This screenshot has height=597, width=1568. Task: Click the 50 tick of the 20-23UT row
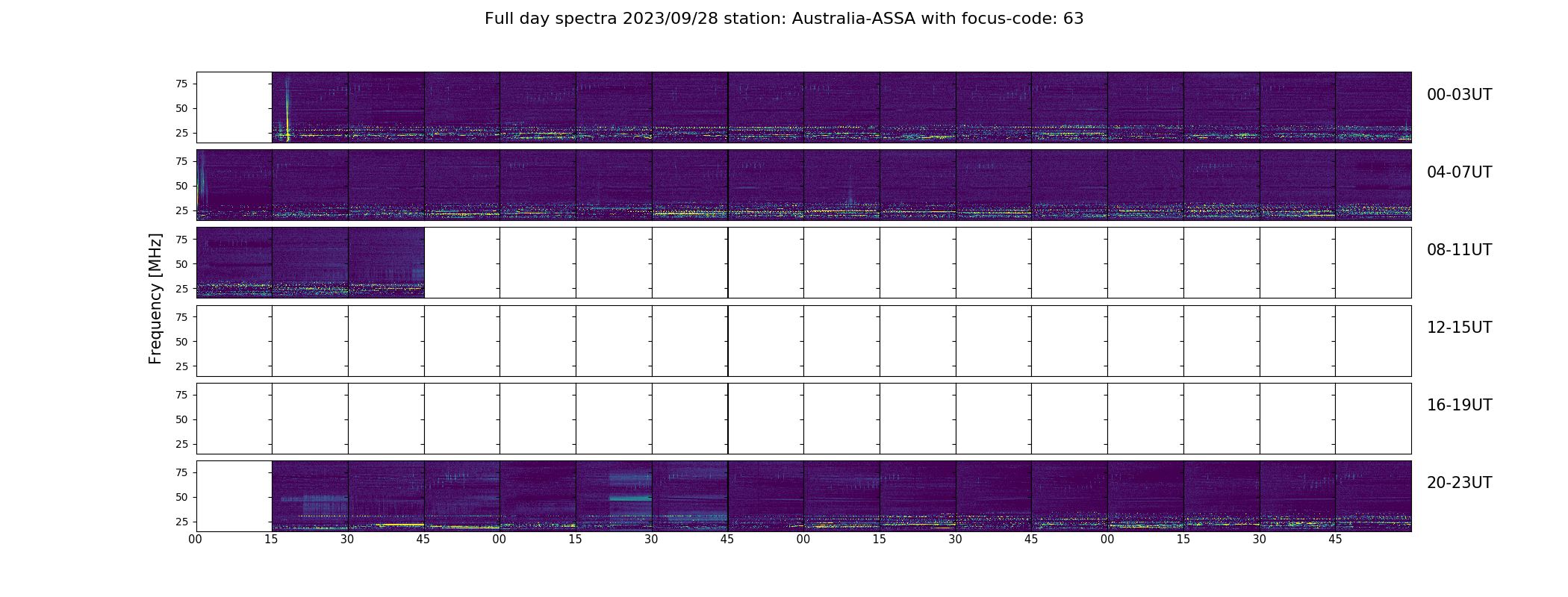[x=181, y=497]
